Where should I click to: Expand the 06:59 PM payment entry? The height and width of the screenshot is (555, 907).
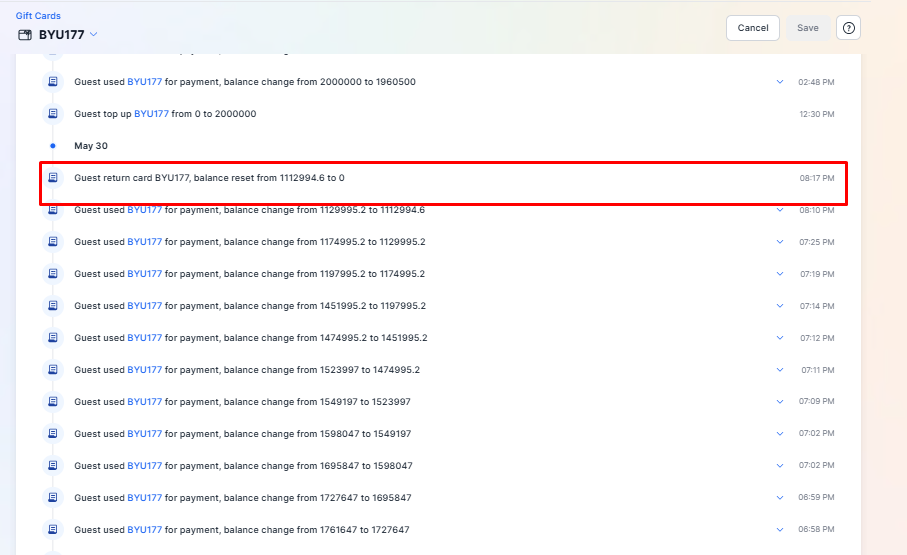coord(780,498)
